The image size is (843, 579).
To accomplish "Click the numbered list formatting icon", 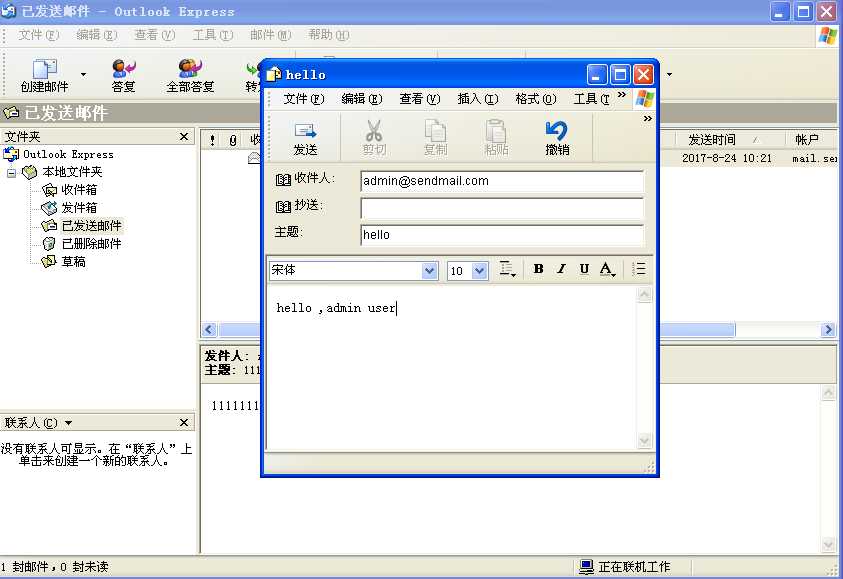I will point(639,269).
